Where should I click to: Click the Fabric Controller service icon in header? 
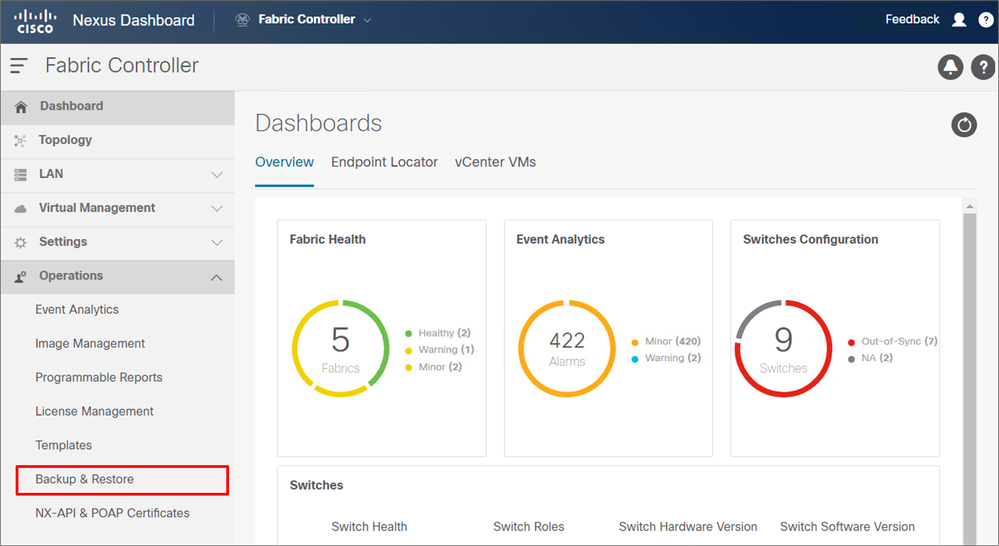242,20
